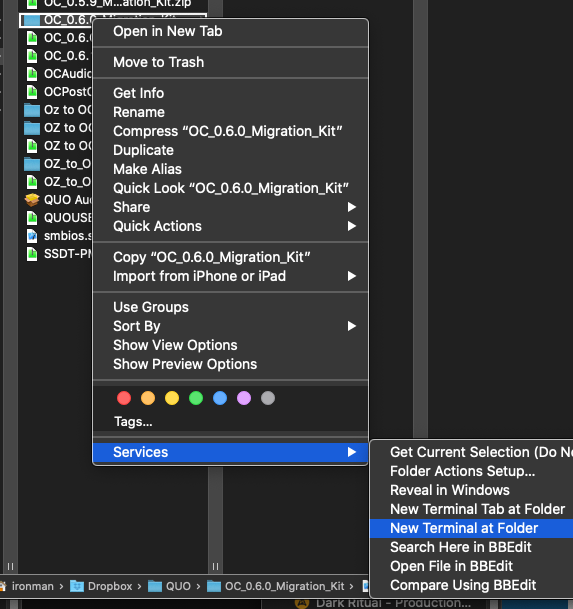Choose Rename from context menu

(x=230, y=112)
